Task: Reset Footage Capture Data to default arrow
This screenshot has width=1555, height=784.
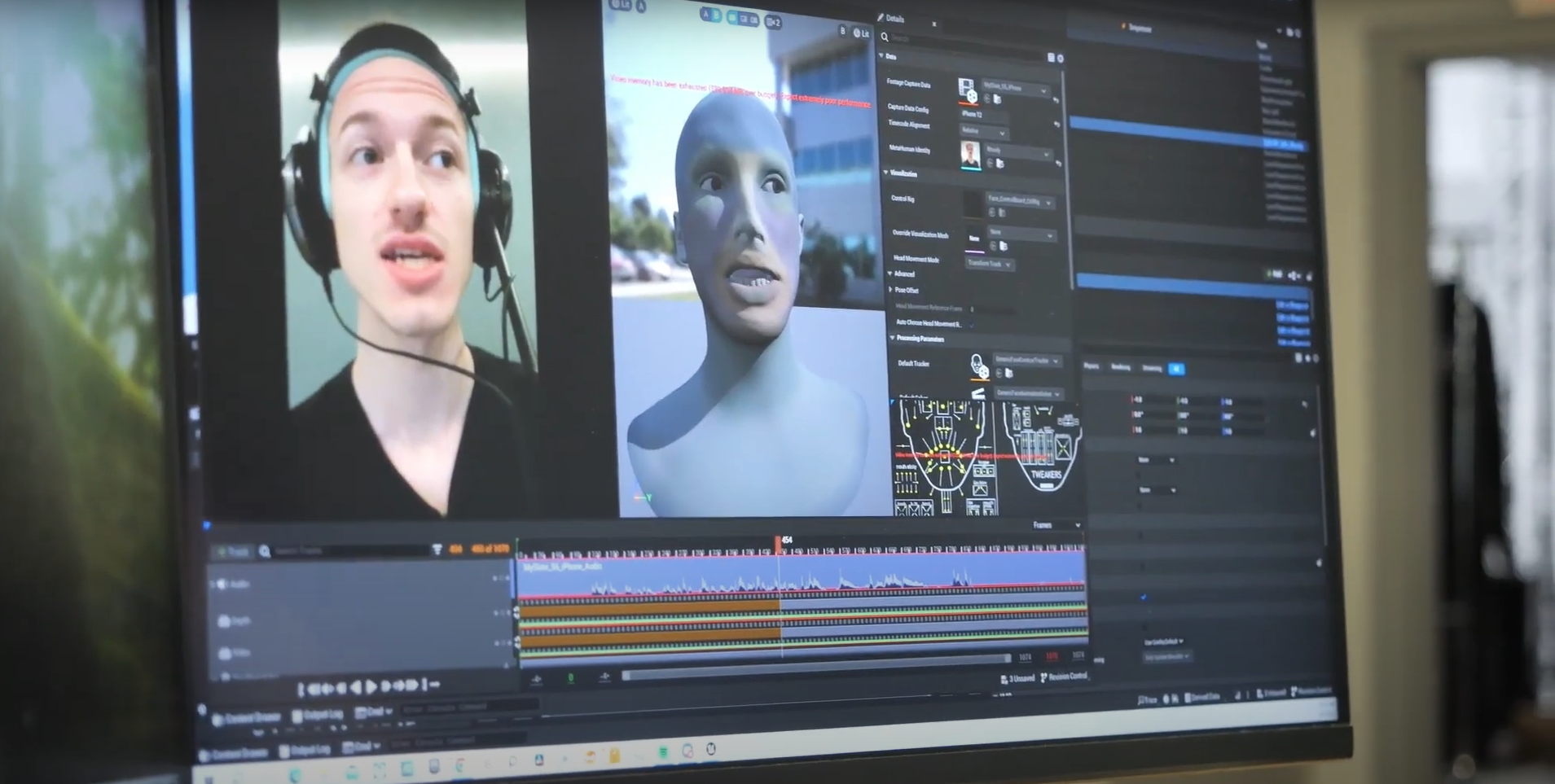Action: tap(1056, 100)
